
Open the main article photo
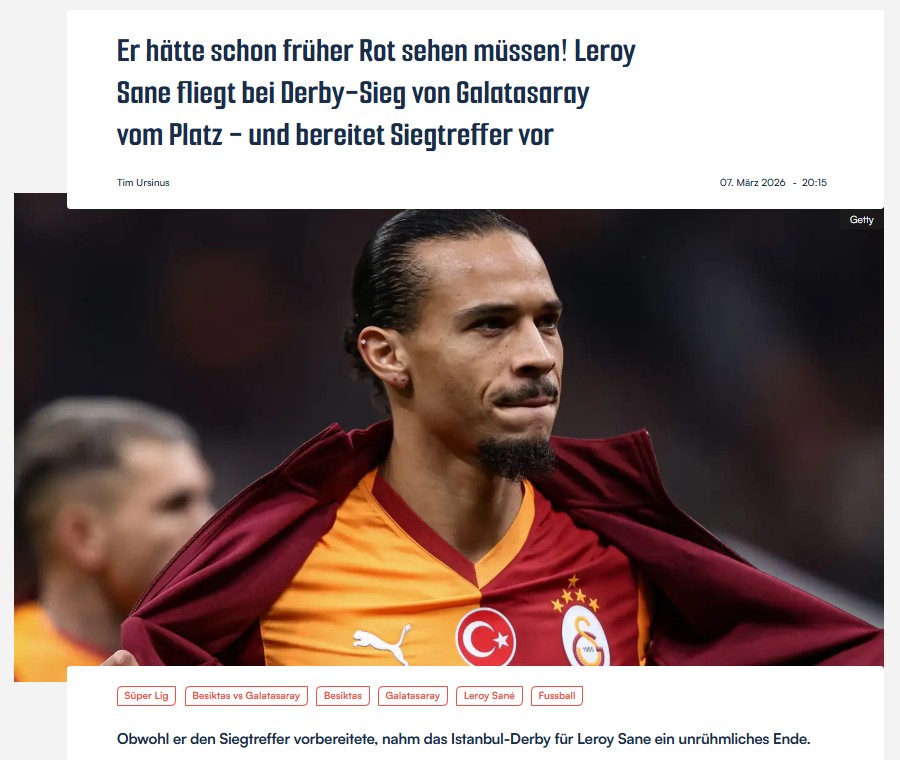tap(449, 437)
